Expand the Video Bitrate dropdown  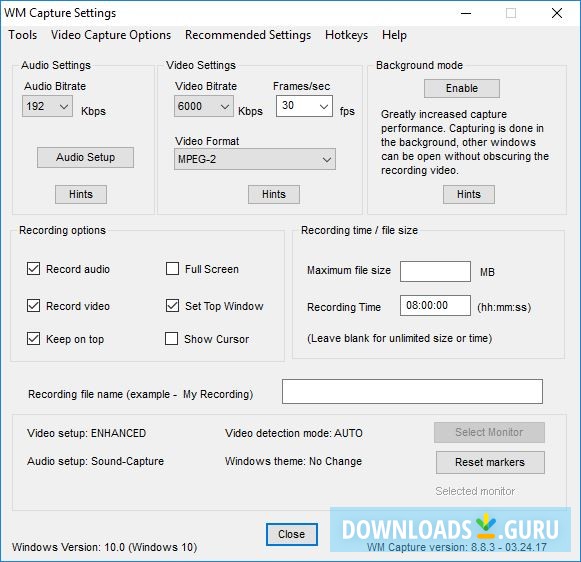point(204,106)
